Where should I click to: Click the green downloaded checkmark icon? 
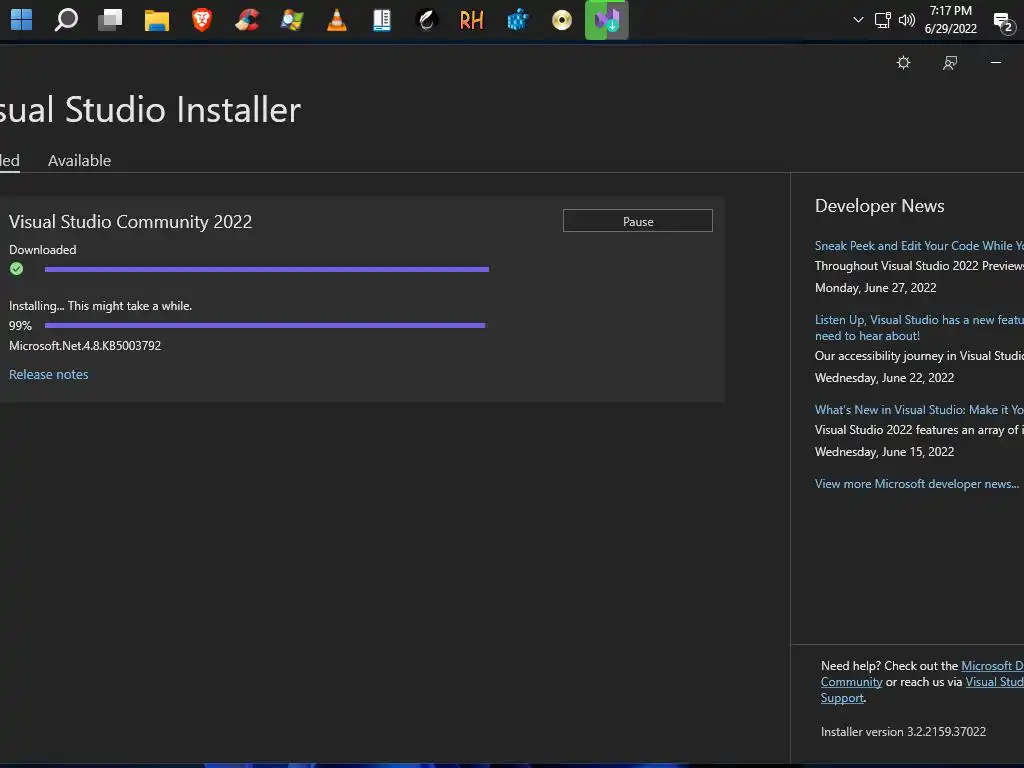click(16, 268)
